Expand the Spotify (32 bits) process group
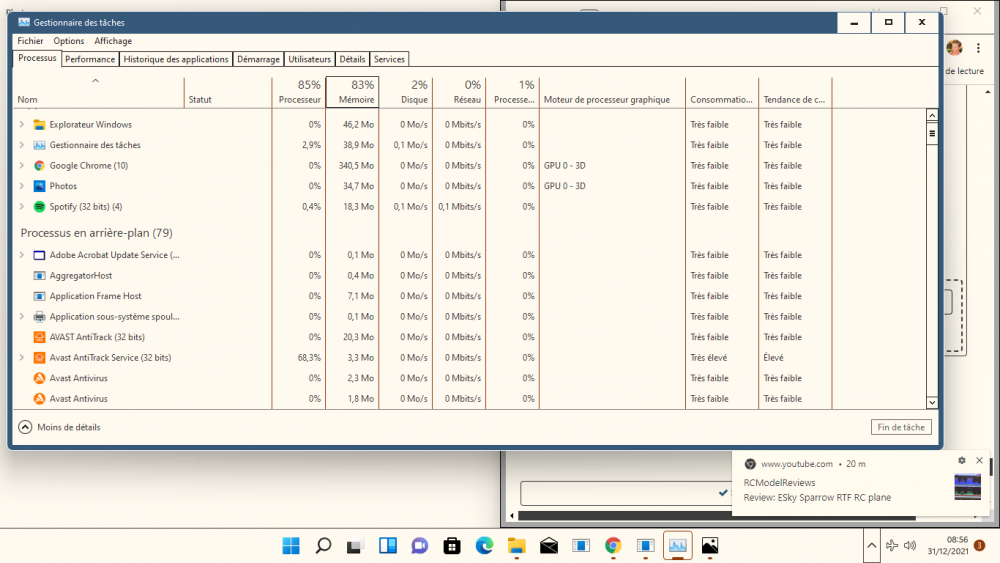Screen dimensions: 1000x563 pos(22,207)
